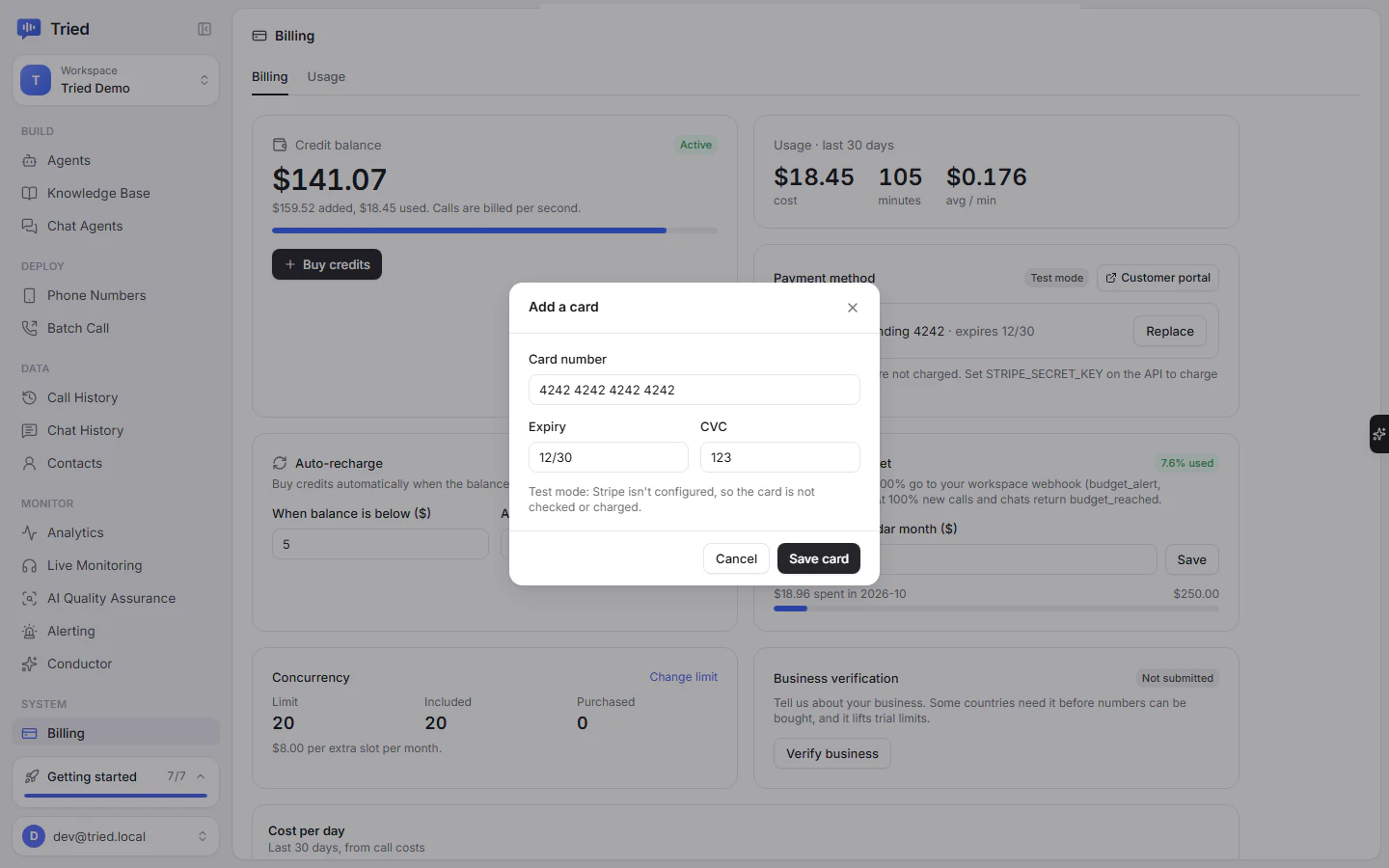Open the Customer portal link
The image size is (1389, 868).
[1157, 279]
